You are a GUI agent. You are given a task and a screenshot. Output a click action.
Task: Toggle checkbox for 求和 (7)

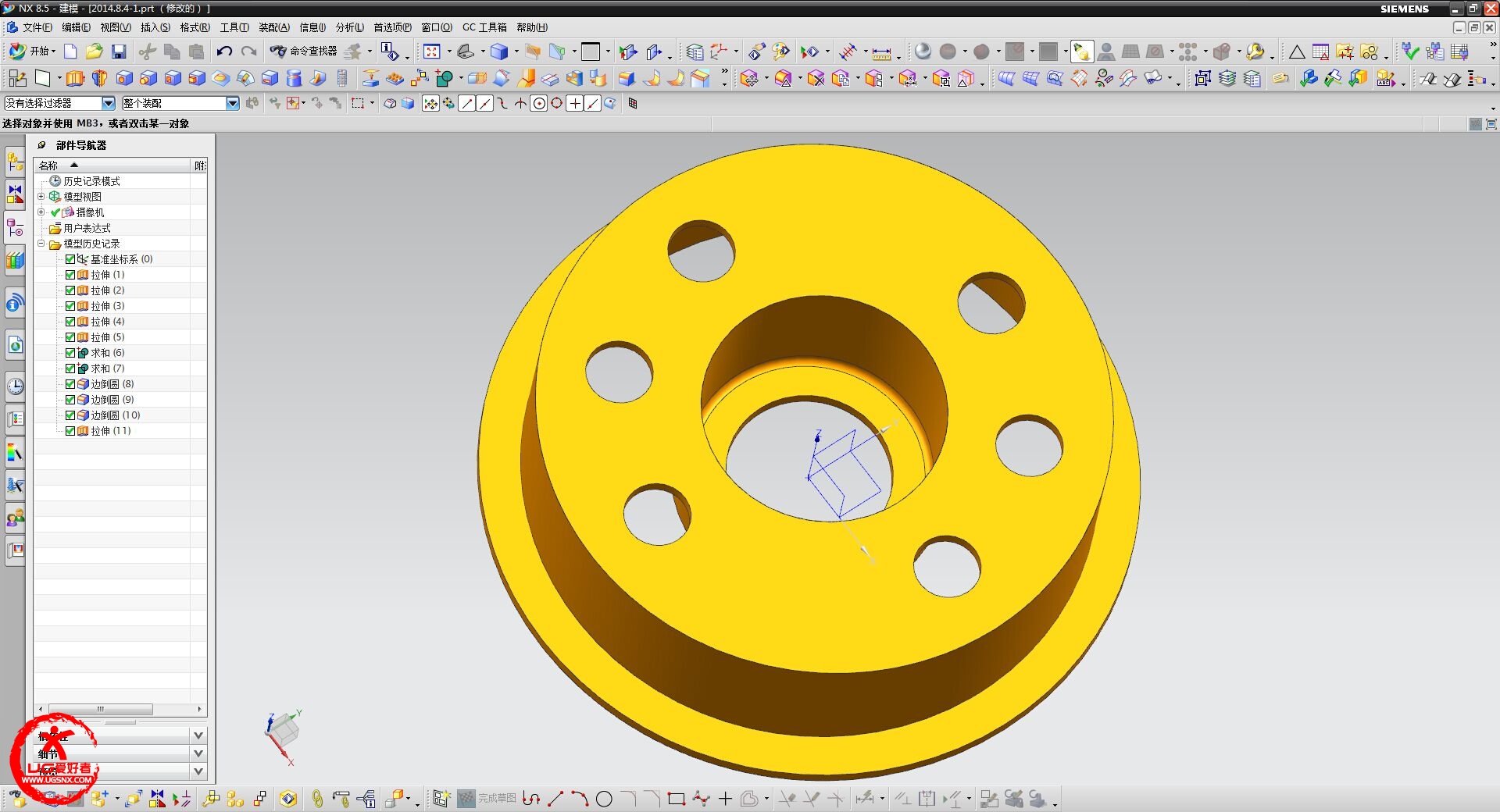[70, 369]
